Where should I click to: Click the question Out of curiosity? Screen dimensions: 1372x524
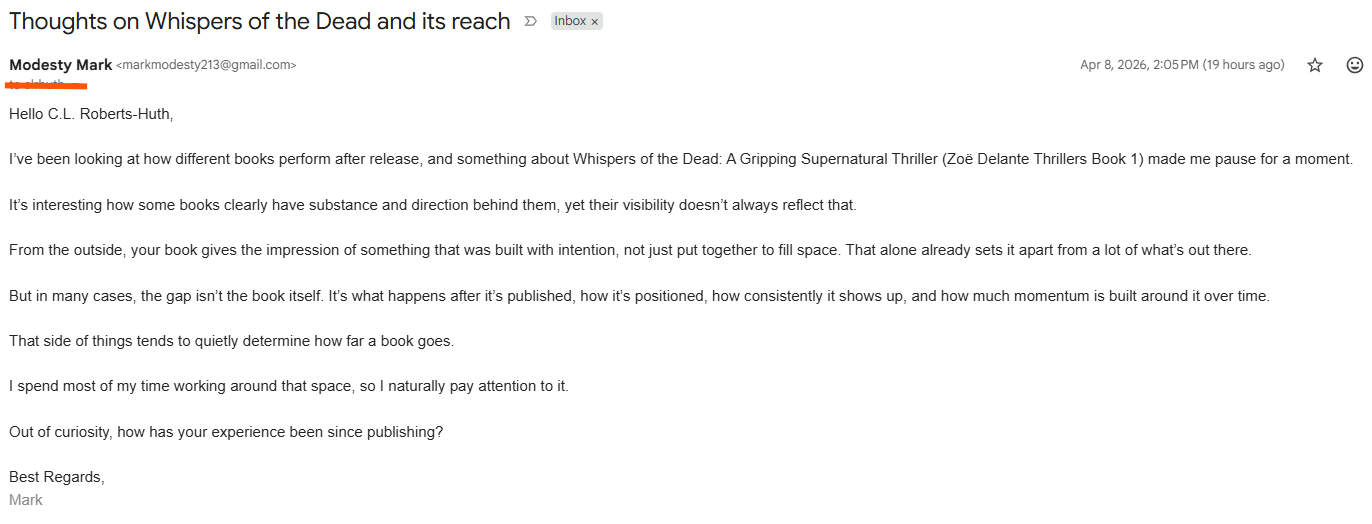click(226, 432)
